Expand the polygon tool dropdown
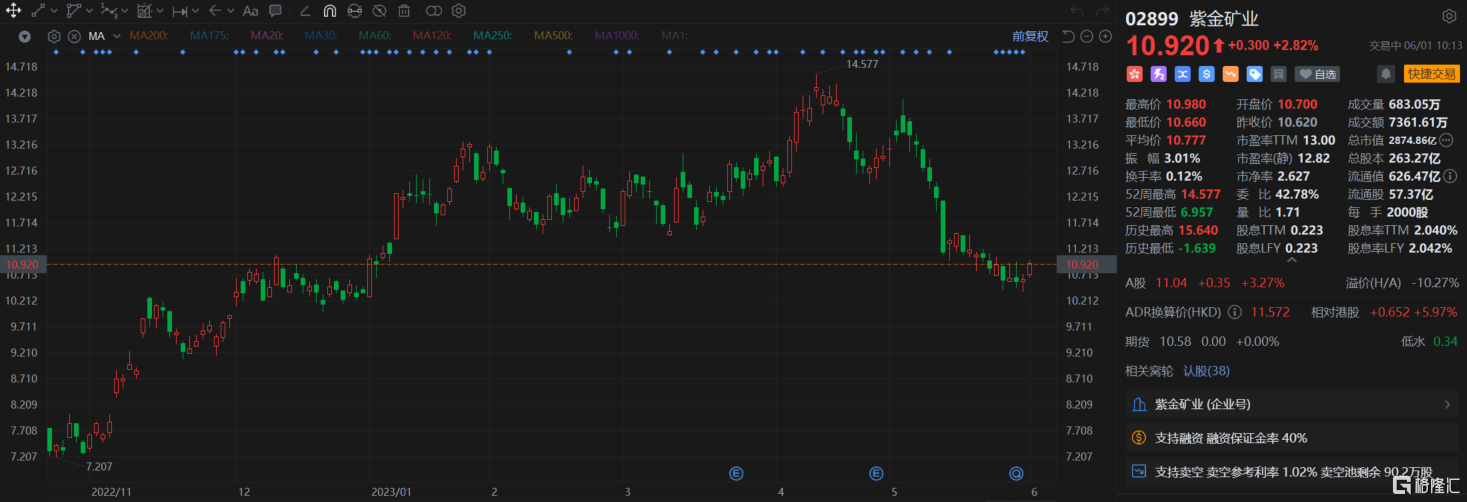The image size is (1467, 502). 89,11
